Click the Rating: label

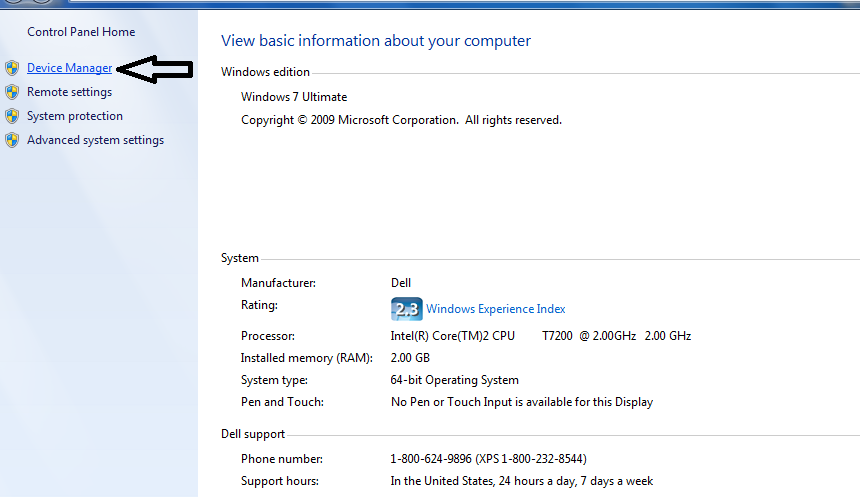[x=259, y=305]
